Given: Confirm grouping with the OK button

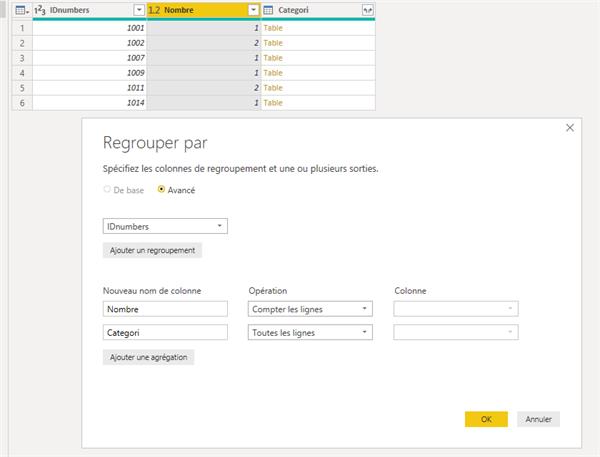Looking at the screenshot, I should point(486,419).
